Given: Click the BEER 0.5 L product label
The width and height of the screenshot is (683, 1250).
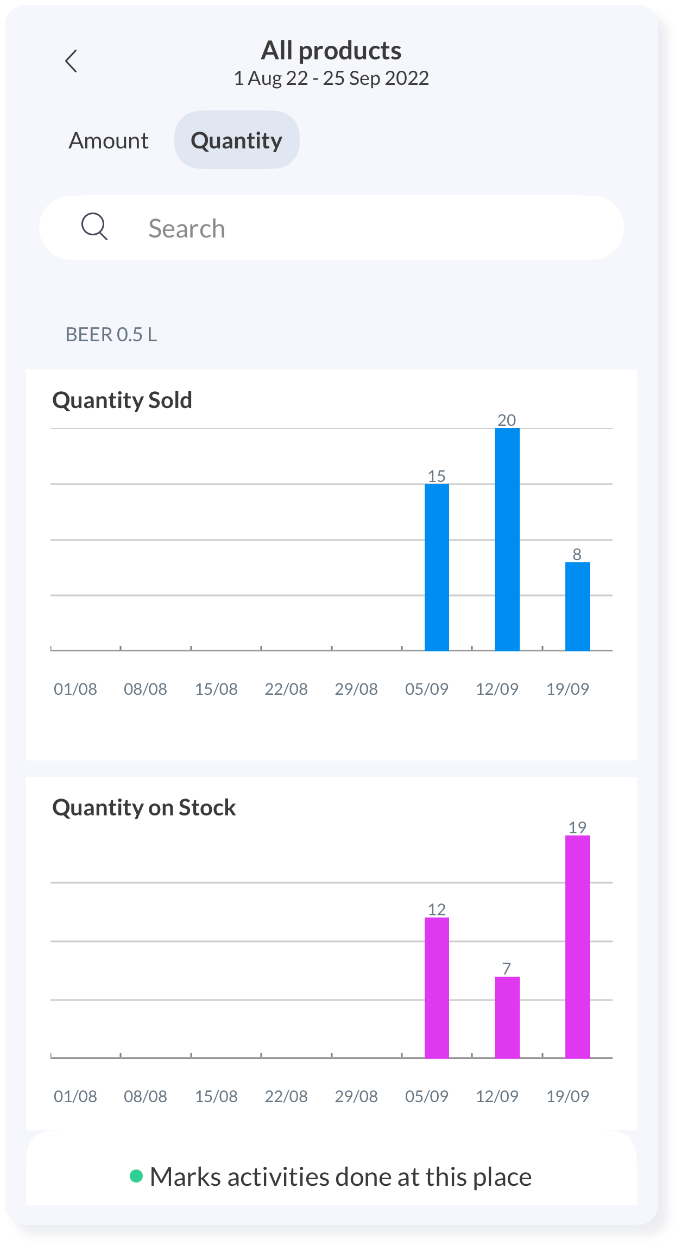Looking at the screenshot, I should 111,334.
